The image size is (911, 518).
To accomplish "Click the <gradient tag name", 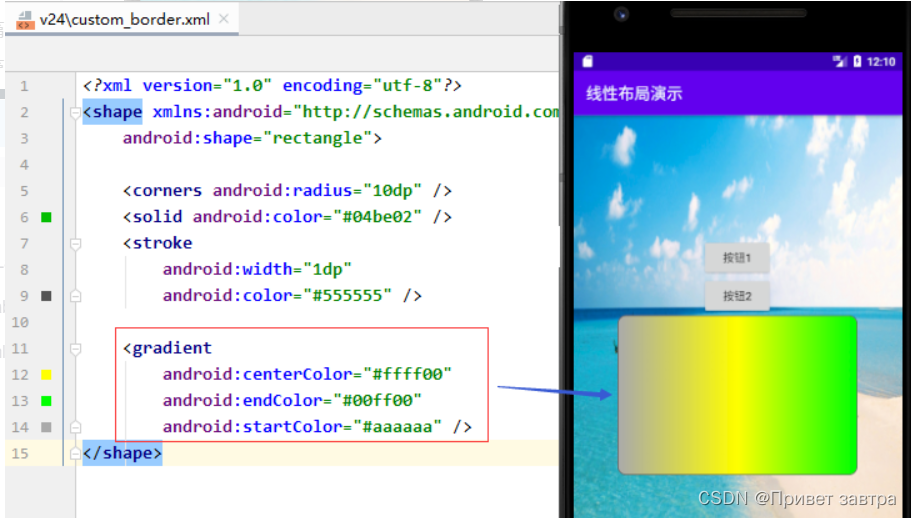I will click(x=167, y=348).
